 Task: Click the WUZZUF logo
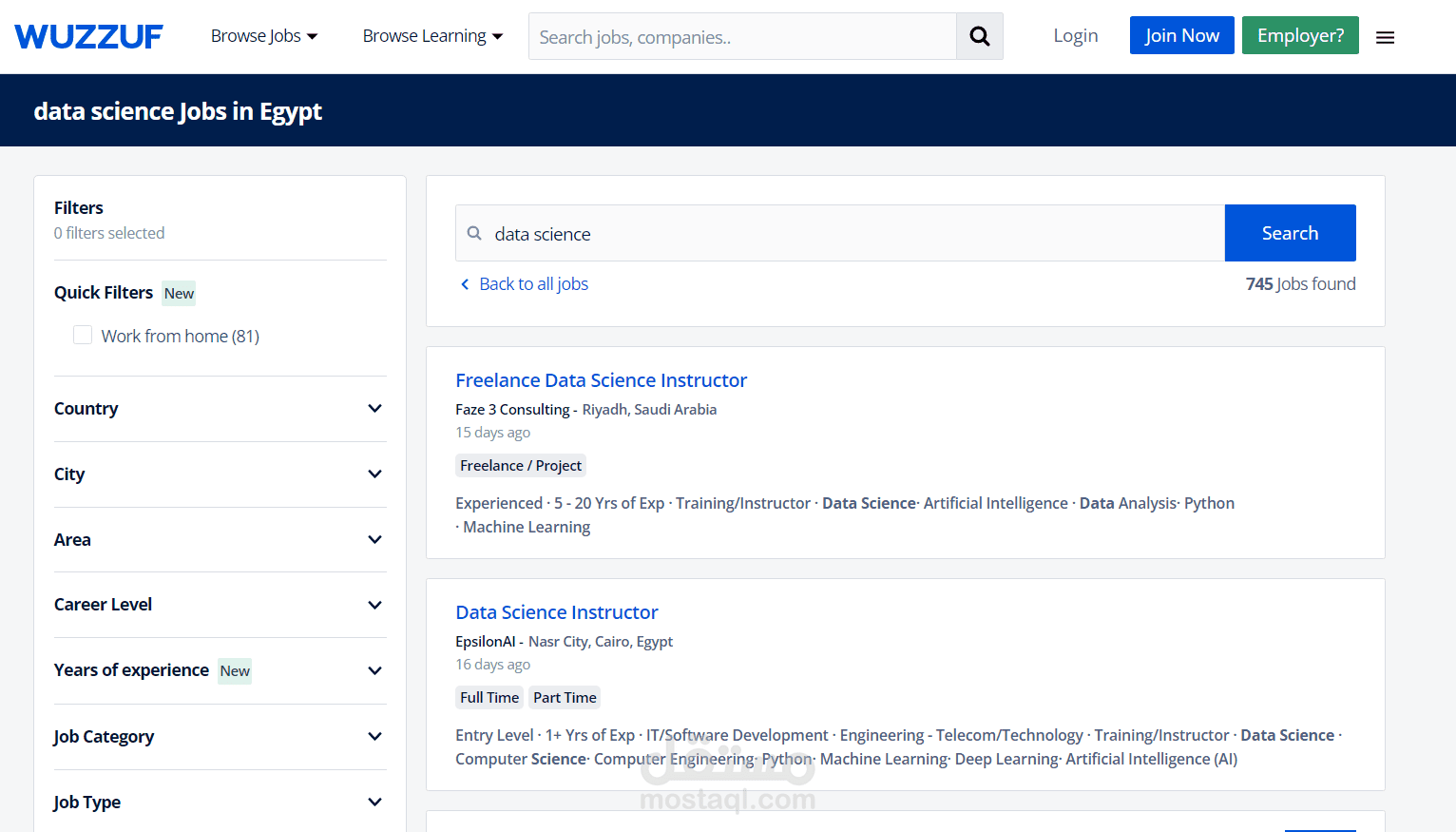coord(88,36)
